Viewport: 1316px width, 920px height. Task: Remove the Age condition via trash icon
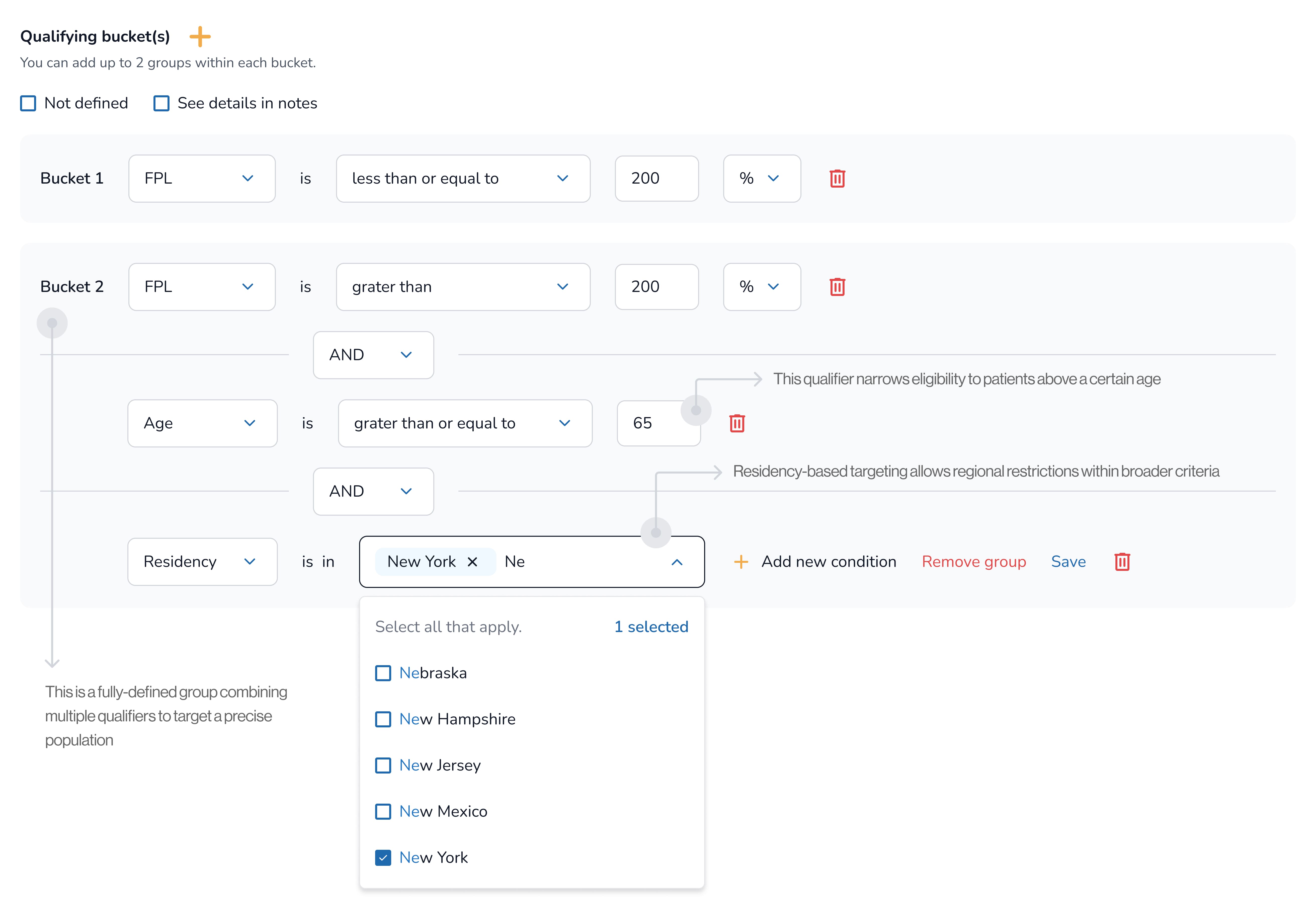pyautogui.click(x=736, y=423)
